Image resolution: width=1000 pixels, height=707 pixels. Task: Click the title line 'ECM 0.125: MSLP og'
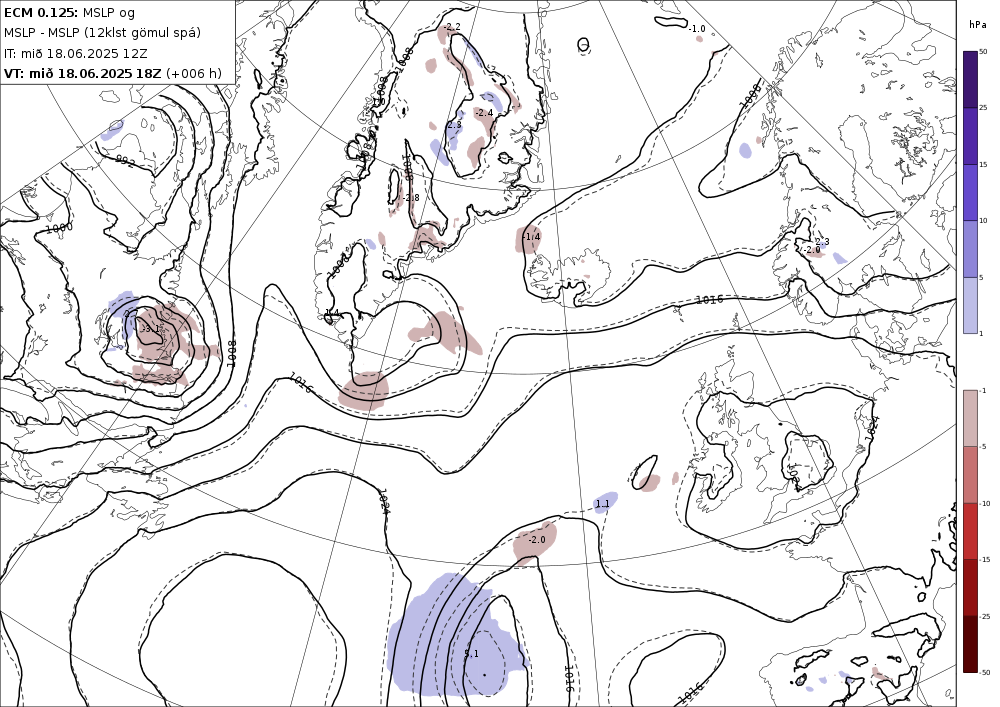[x=69, y=12]
